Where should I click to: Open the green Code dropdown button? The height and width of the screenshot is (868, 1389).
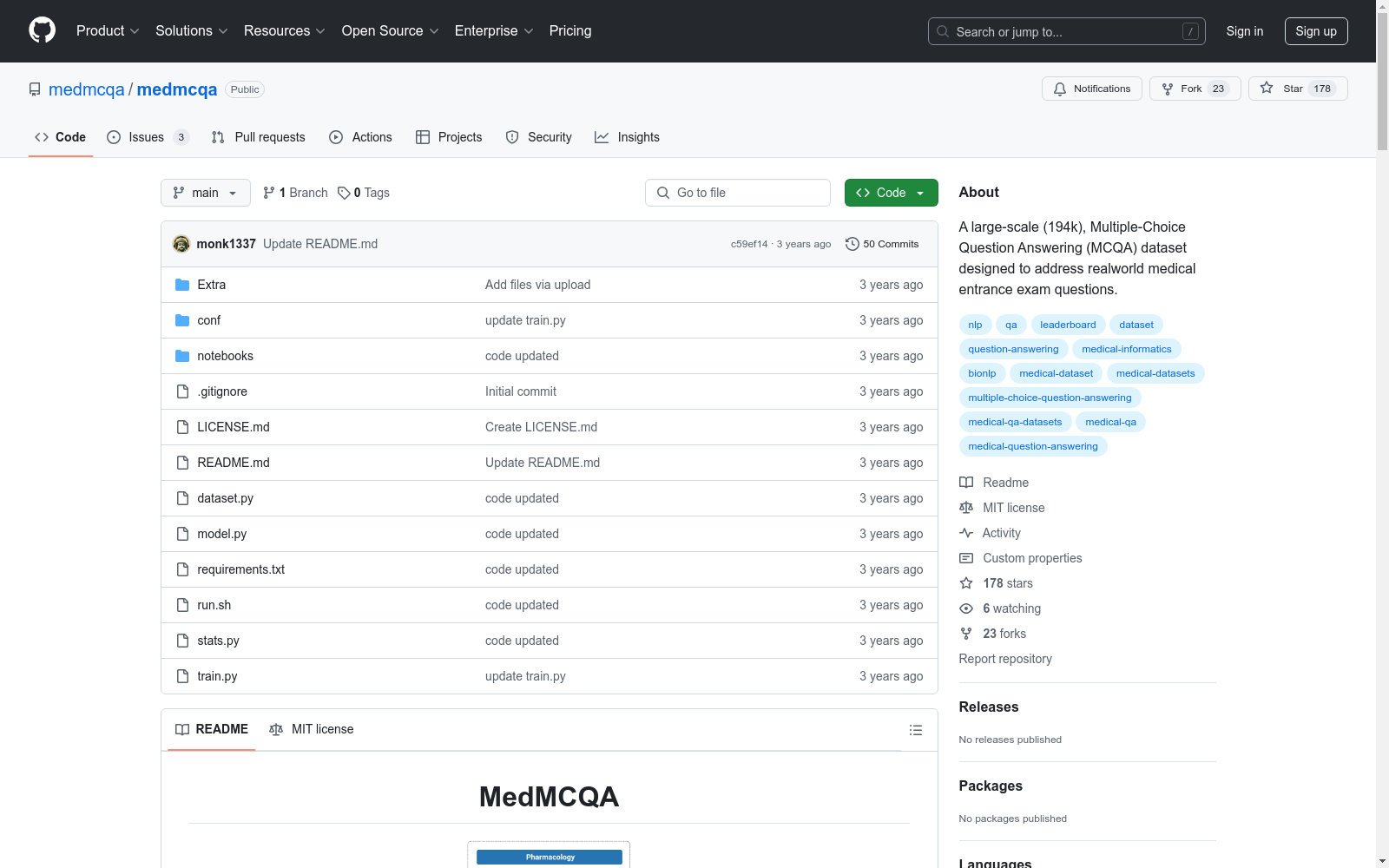[891, 193]
